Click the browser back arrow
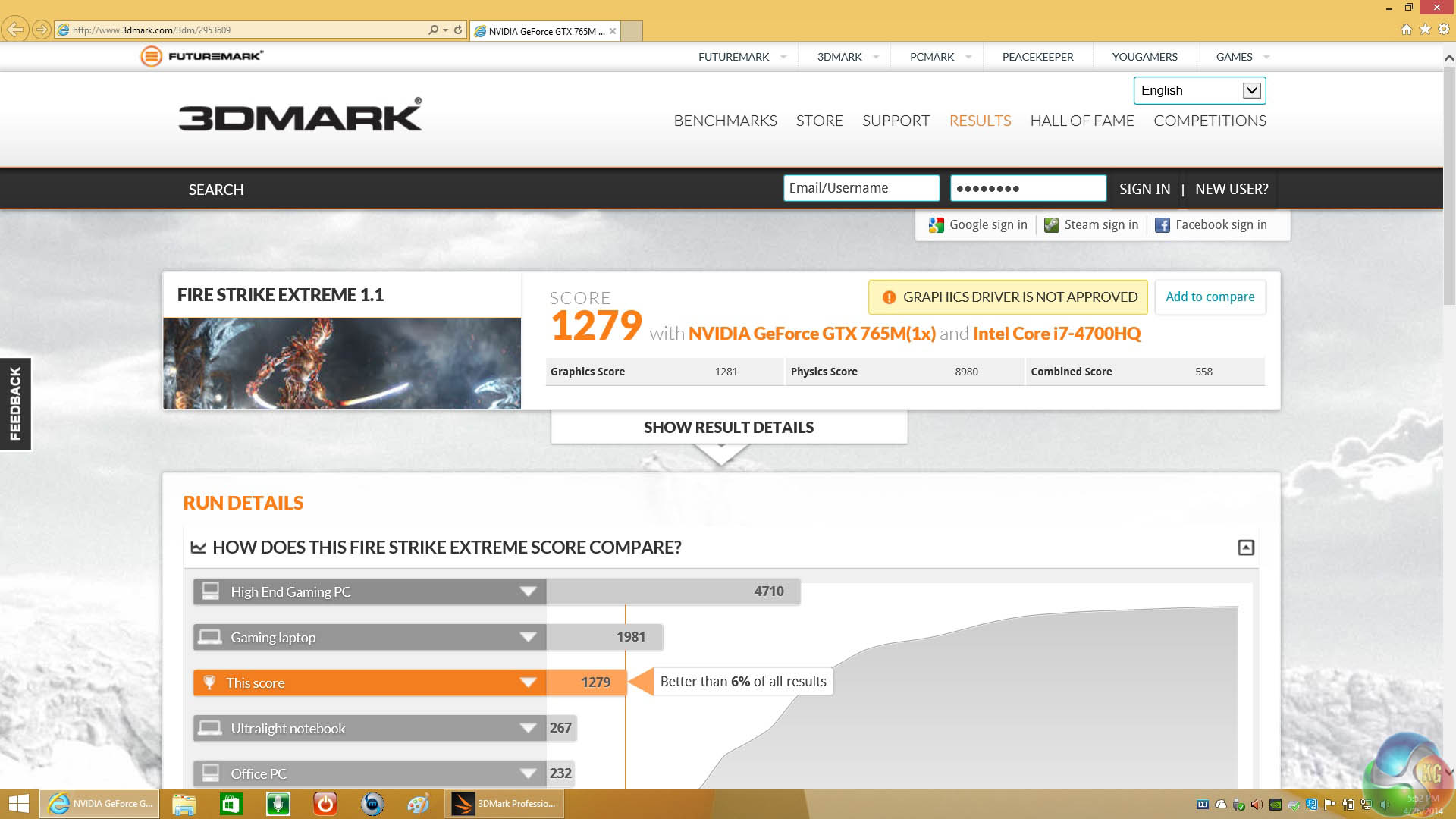 coord(14,30)
